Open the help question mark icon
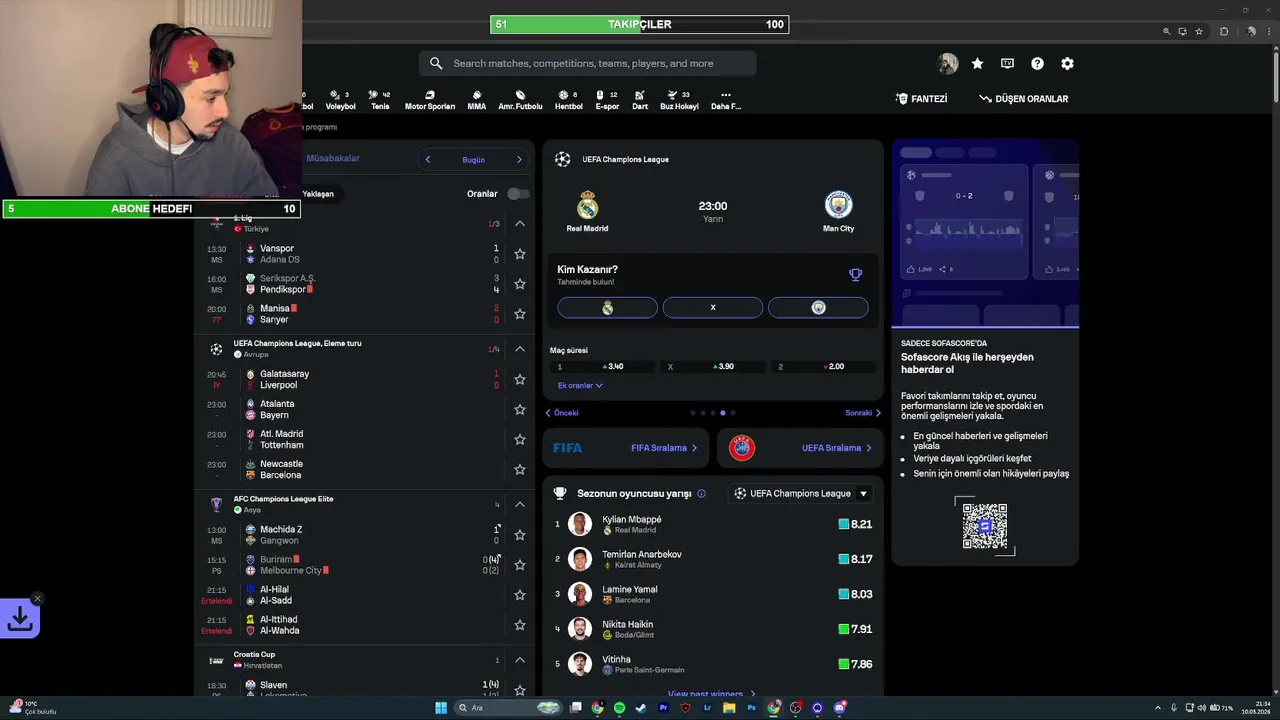This screenshot has width=1280, height=720. point(1037,63)
